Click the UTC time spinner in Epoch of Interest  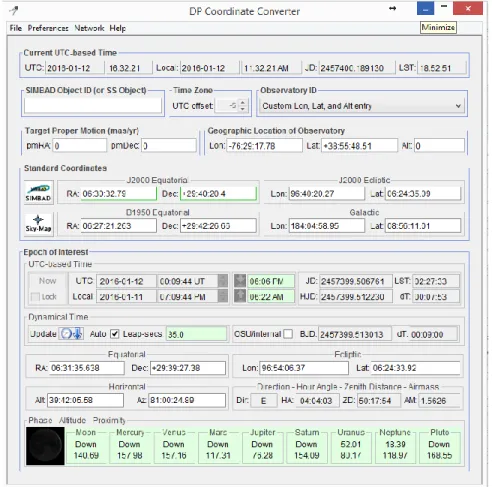pos(223,281)
